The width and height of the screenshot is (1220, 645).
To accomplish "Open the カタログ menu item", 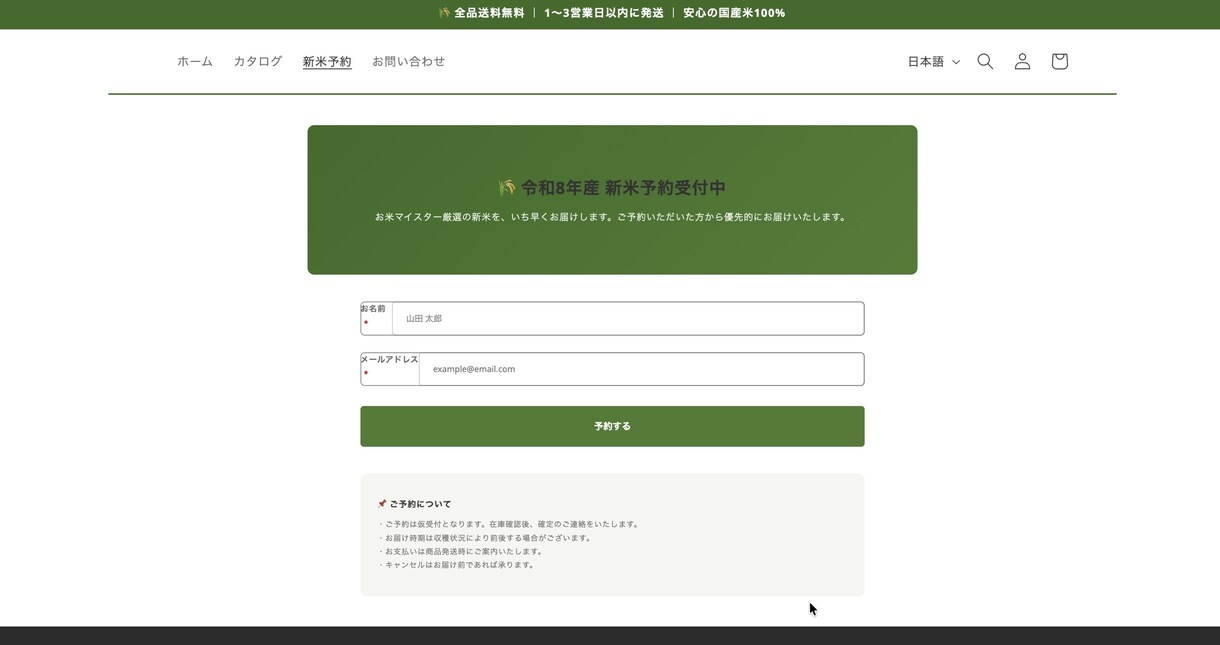I will 258,61.
